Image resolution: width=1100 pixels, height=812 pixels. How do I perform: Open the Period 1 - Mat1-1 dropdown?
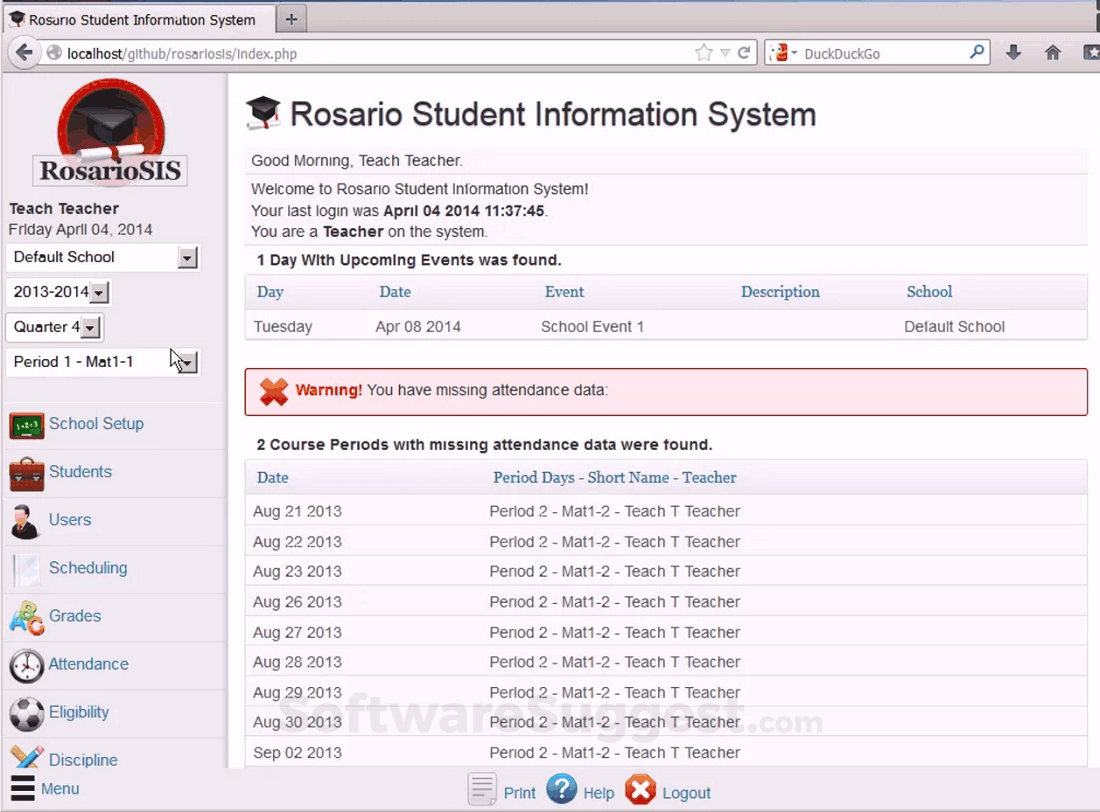click(x=187, y=362)
